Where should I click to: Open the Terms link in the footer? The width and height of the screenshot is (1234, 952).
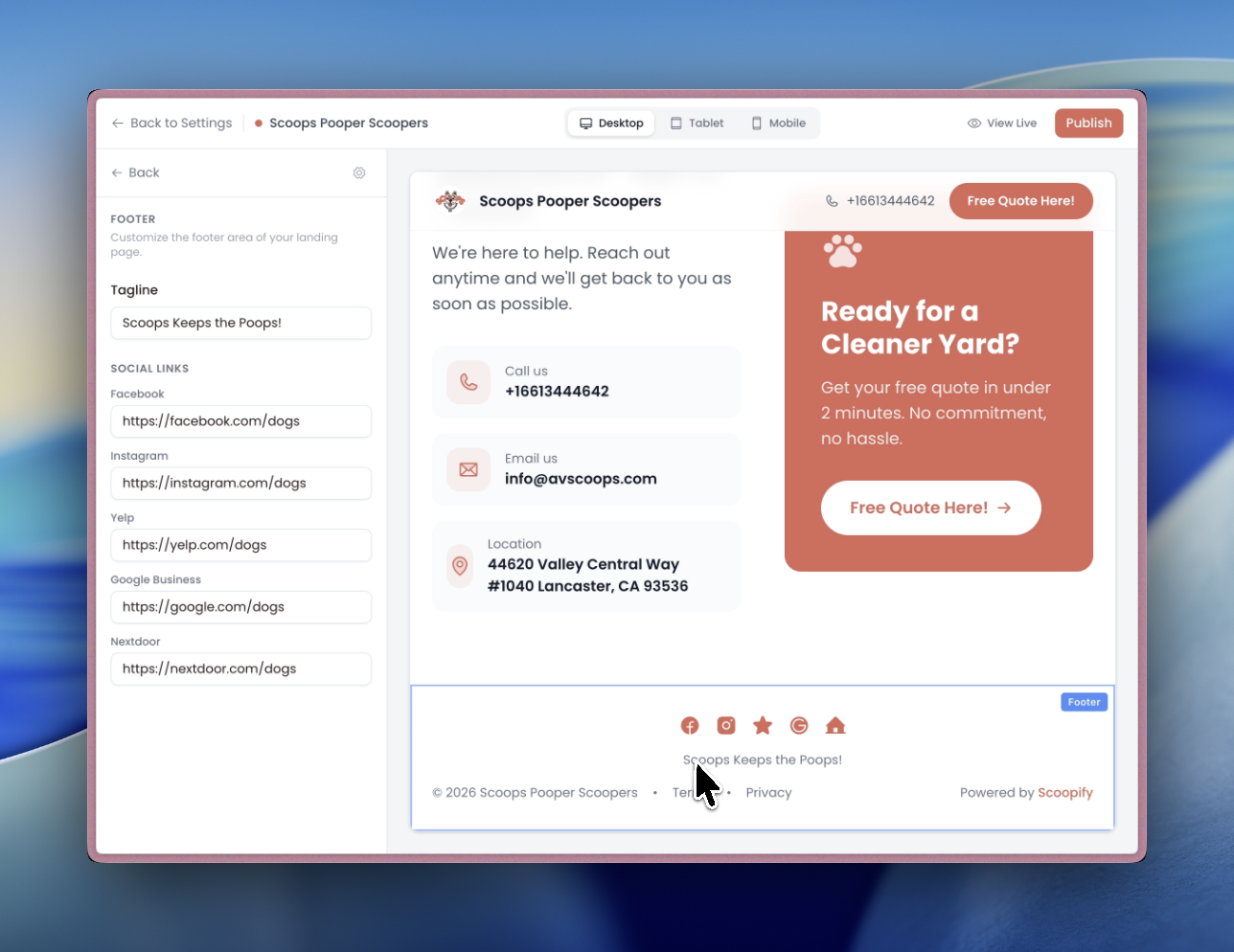pos(686,792)
